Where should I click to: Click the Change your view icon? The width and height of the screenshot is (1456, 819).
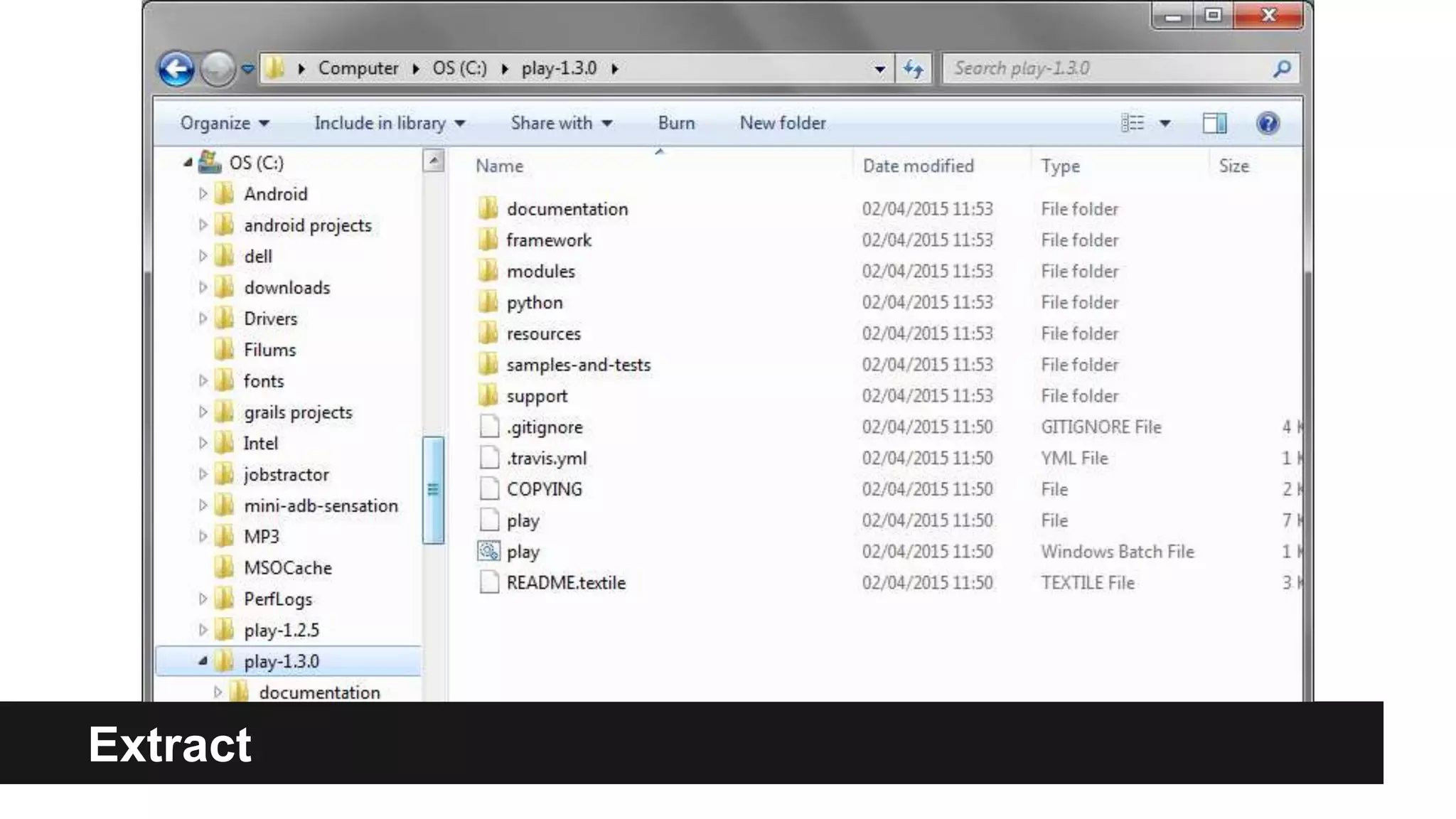point(1133,123)
